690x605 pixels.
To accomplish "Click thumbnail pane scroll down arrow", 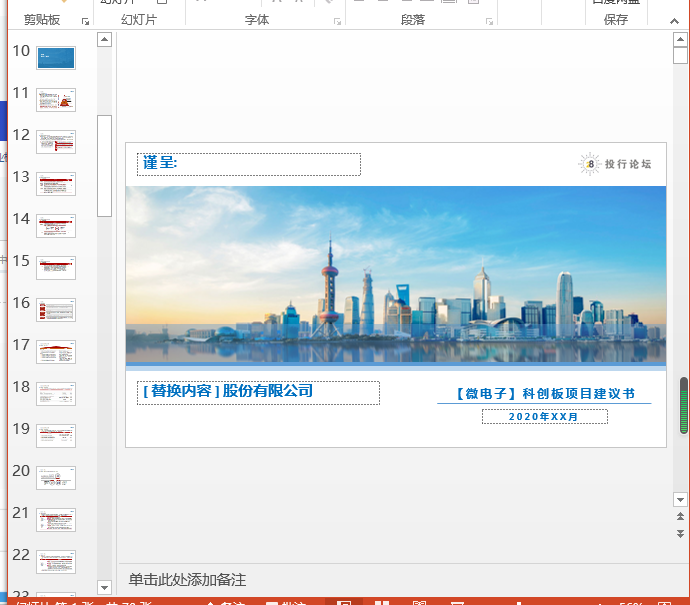I will pyautogui.click(x=104, y=587).
